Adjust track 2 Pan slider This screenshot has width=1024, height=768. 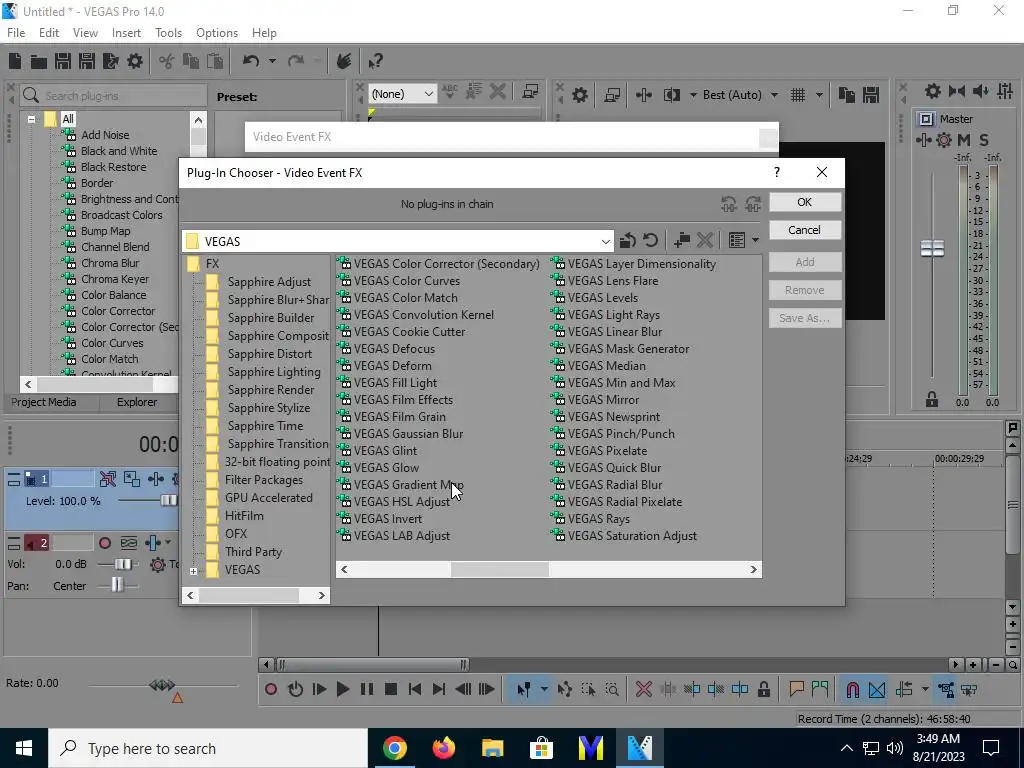[x=117, y=584]
